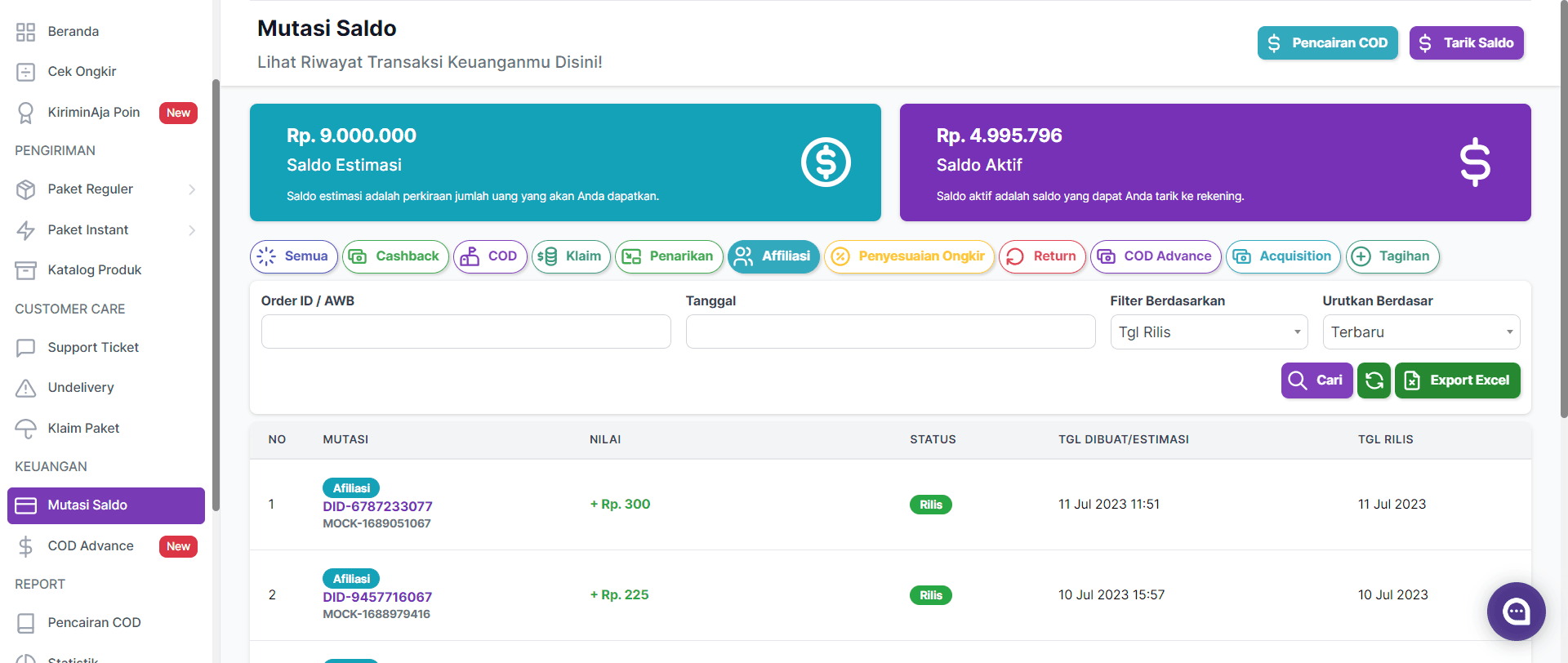The image size is (1568, 663).
Task: Expand the Paket Instant submenu
Action: click(192, 230)
